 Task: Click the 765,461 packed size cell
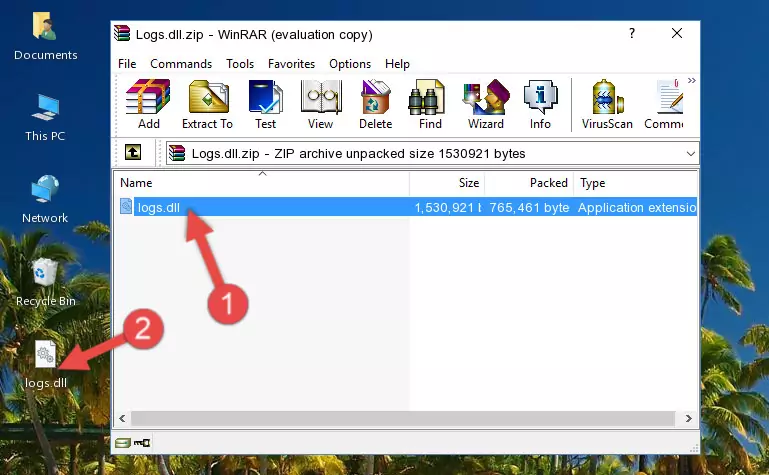pos(529,208)
